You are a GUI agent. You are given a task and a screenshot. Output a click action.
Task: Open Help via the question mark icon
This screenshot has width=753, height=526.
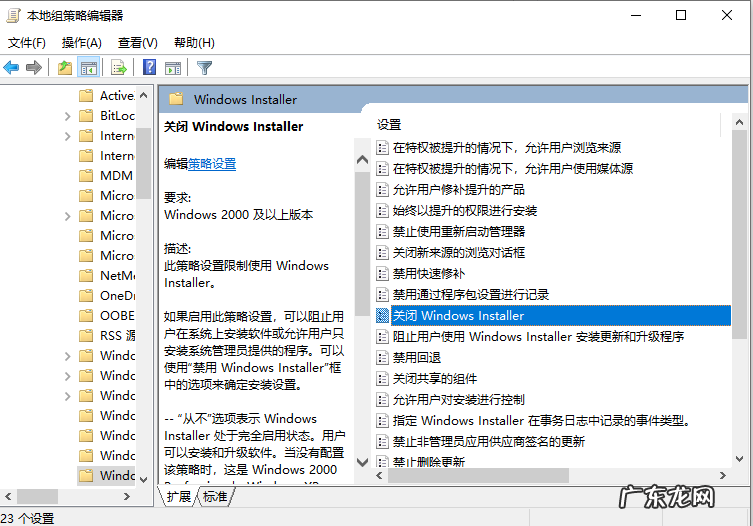[149, 68]
